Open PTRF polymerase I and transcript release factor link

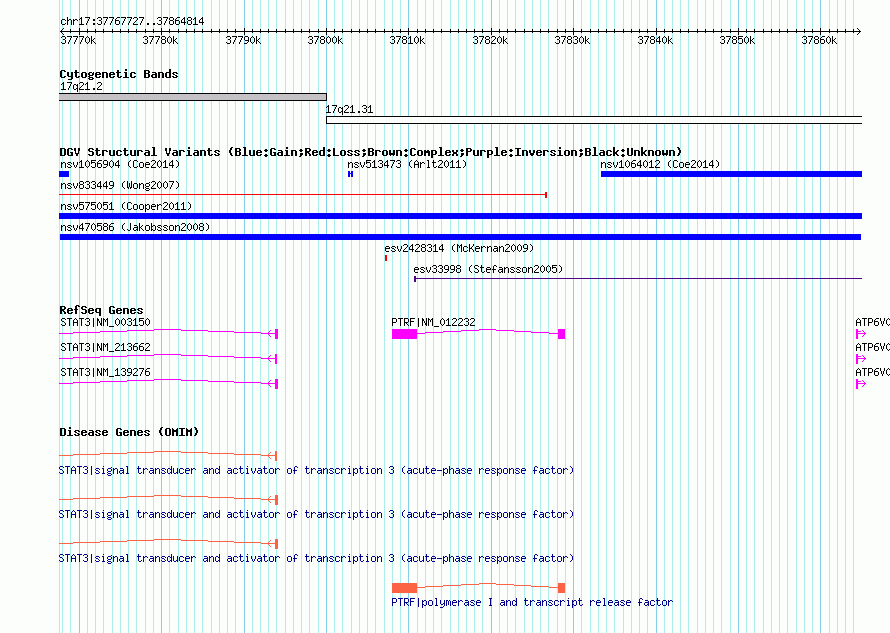tap(532, 602)
